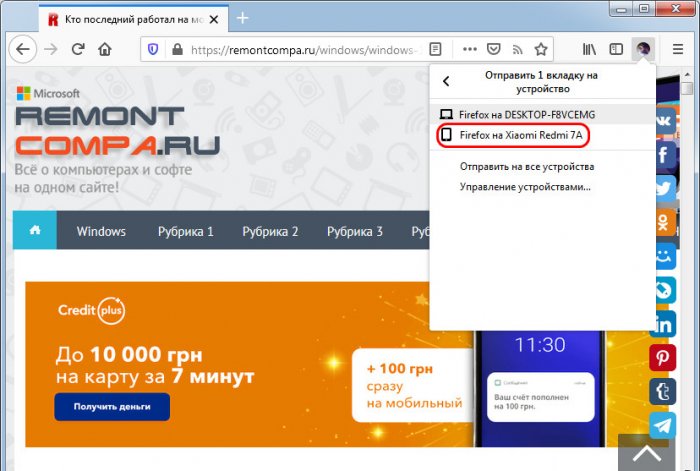Open the Firefox Library icon
Image resolution: width=700 pixels, height=471 pixels.
(x=590, y=48)
